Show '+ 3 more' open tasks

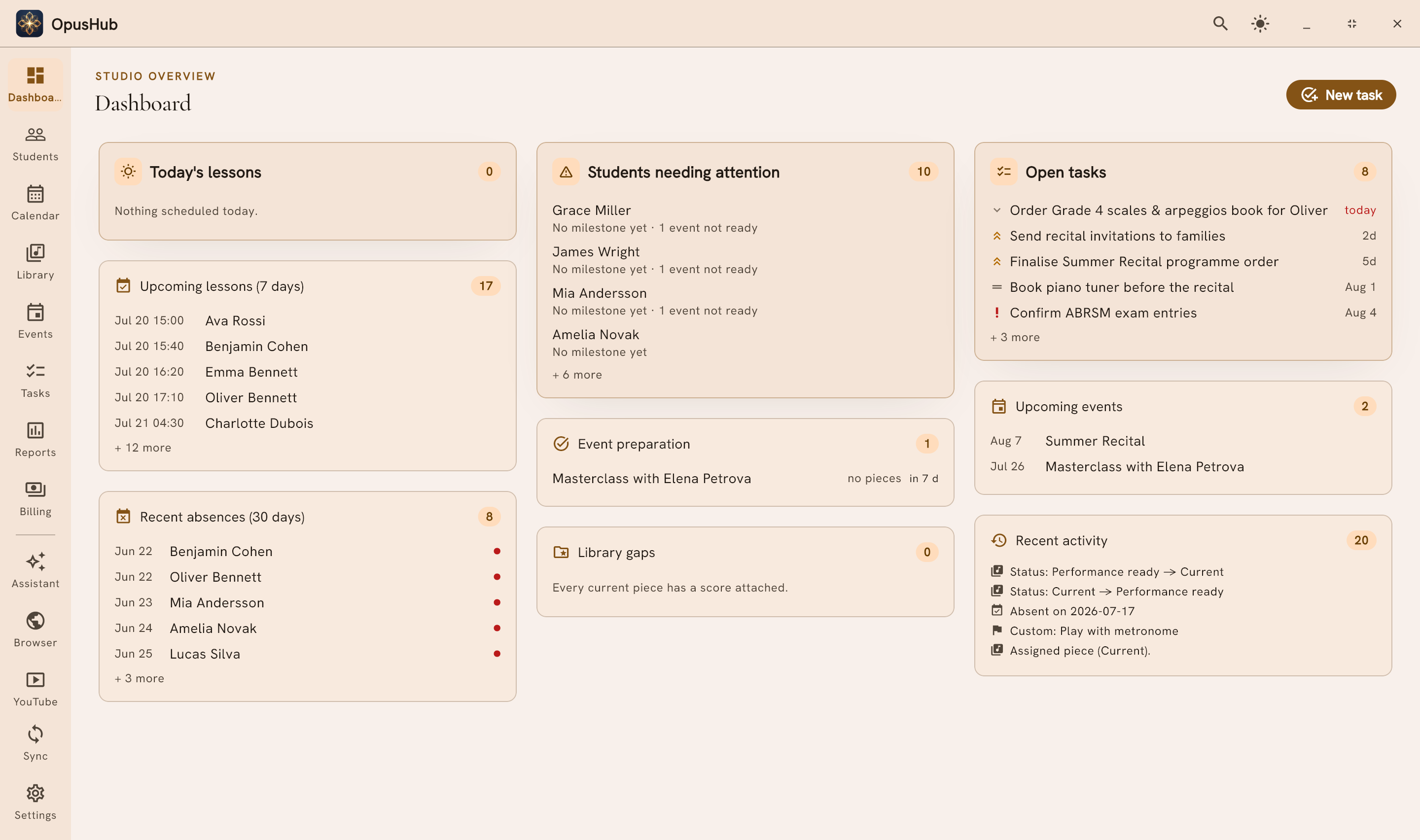point(1015,337)
